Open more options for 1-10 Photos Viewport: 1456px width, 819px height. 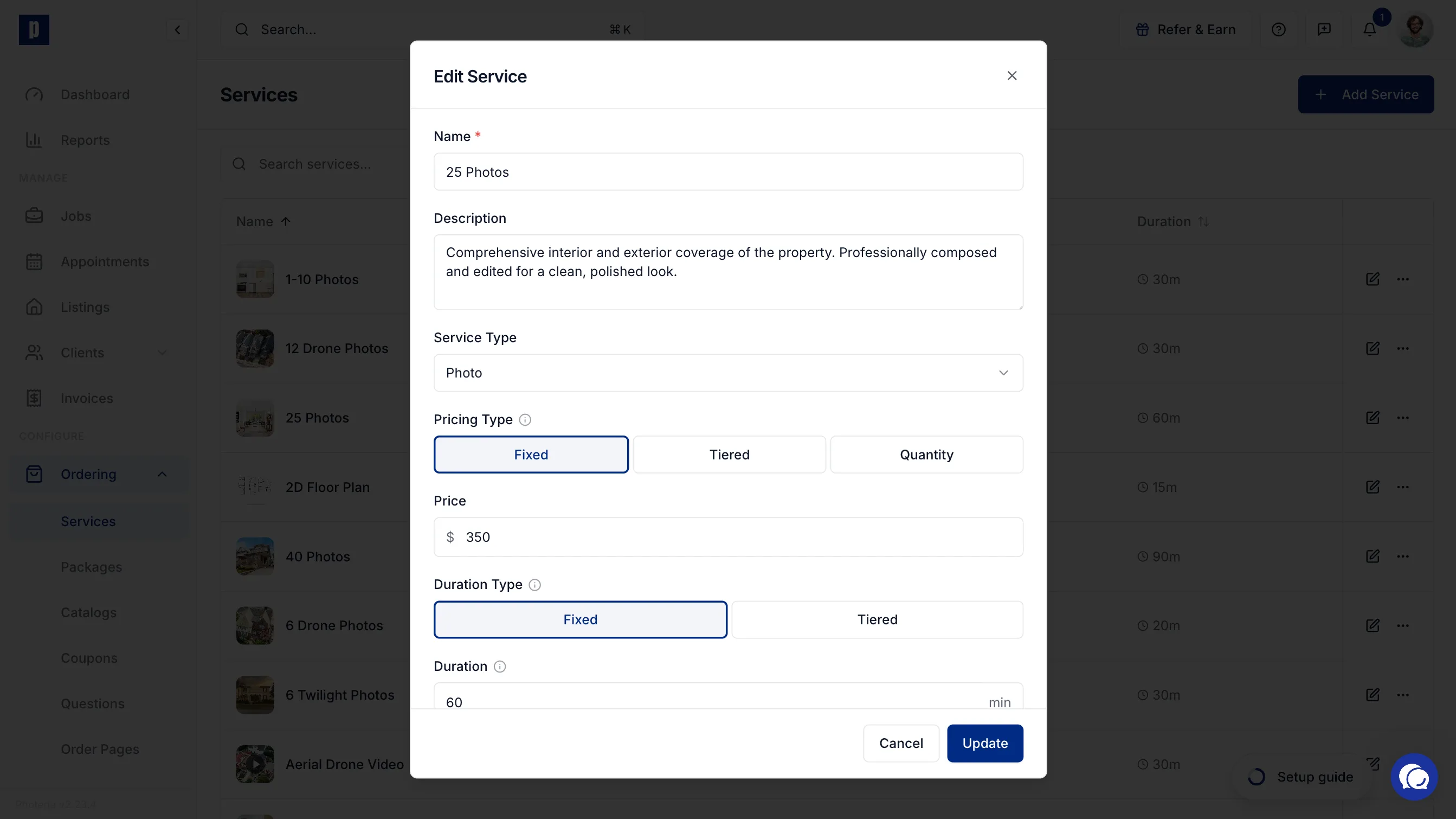(1403, 279)
